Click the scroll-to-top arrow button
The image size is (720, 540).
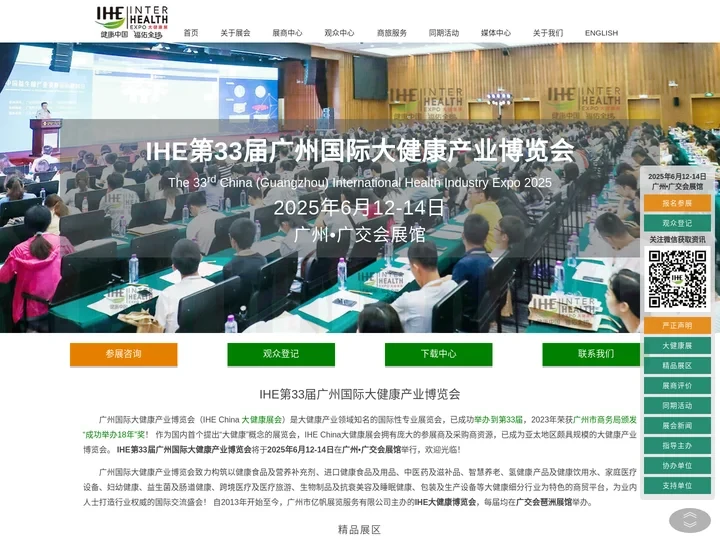(x=690, y=520)
